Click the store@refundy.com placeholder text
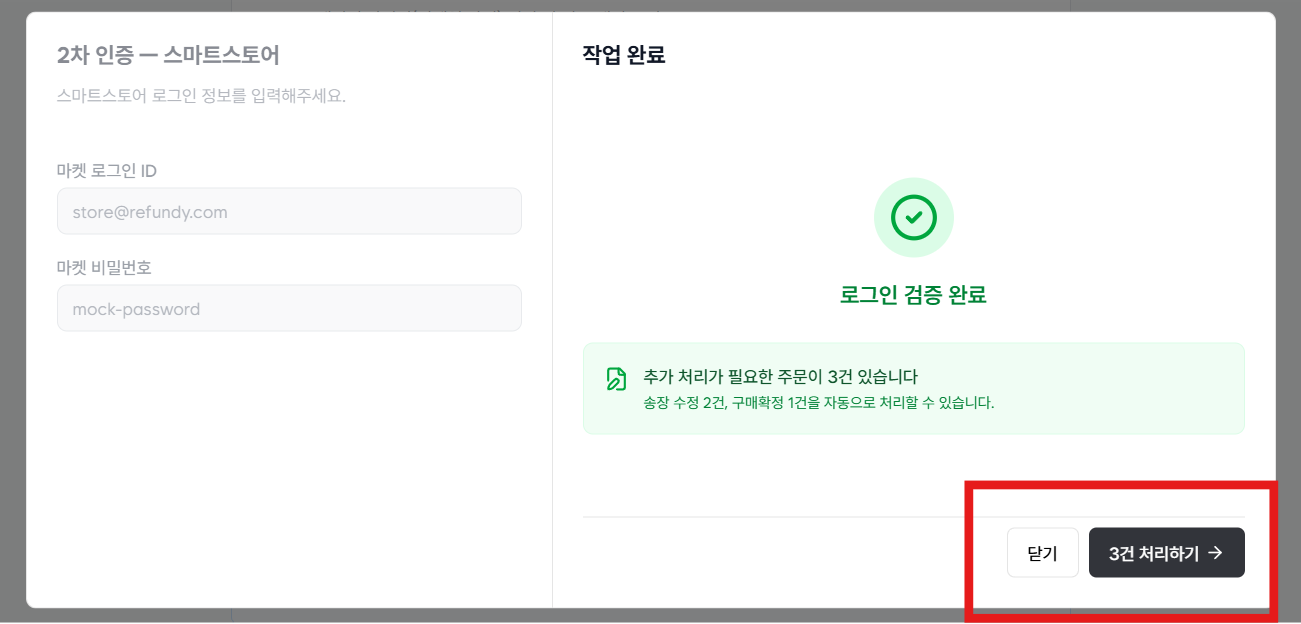 click(x=150, y=212)
